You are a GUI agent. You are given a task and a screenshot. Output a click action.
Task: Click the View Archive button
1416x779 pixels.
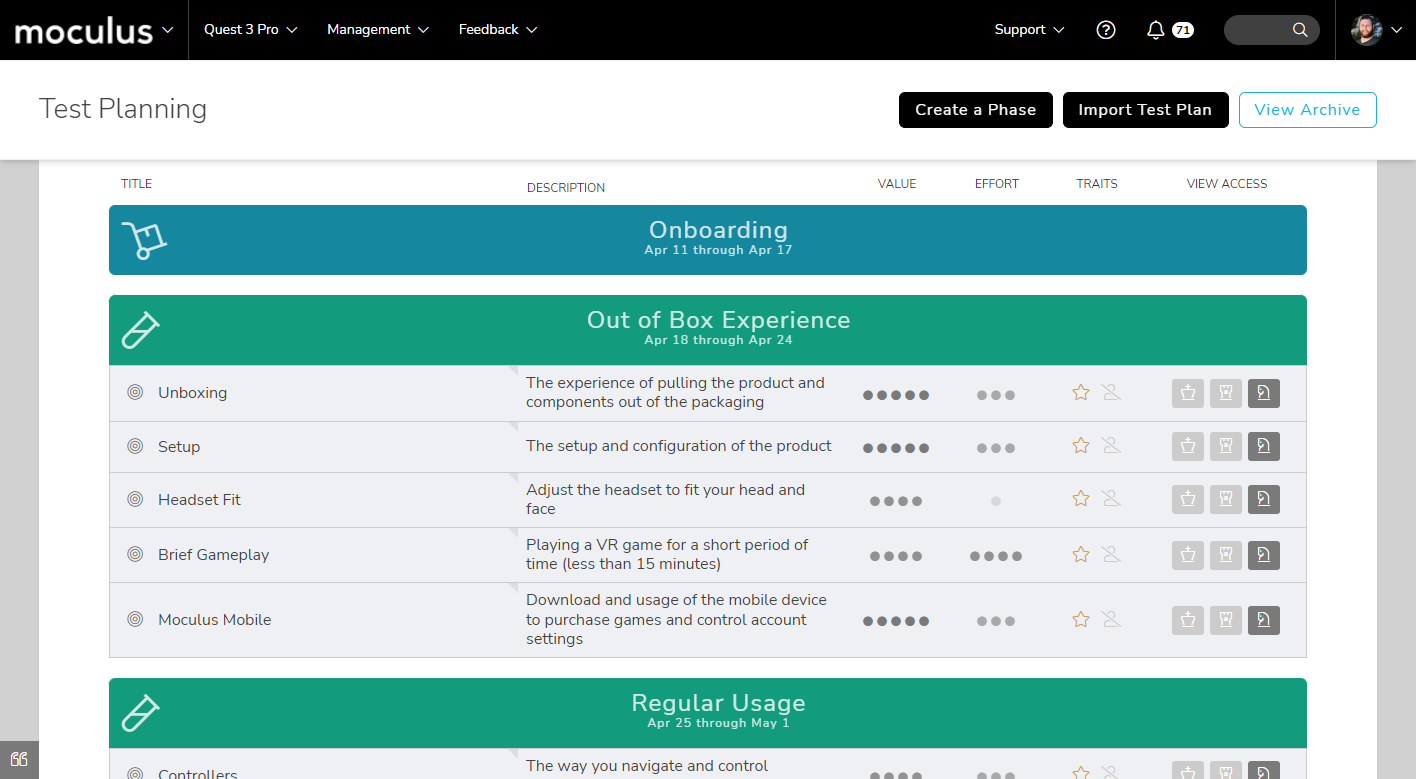pos(1307,110)
